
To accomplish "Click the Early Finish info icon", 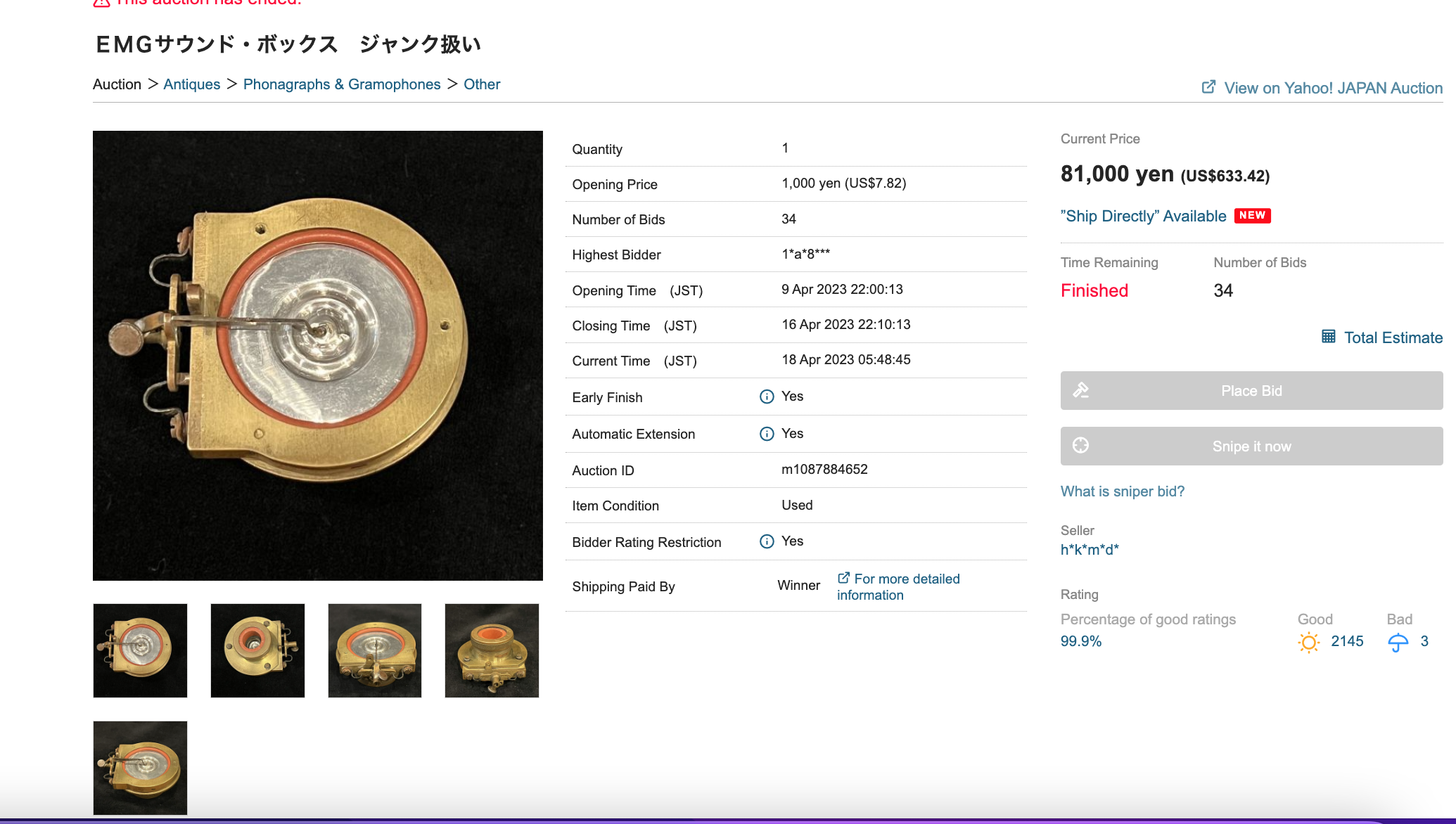I will 767,397.
